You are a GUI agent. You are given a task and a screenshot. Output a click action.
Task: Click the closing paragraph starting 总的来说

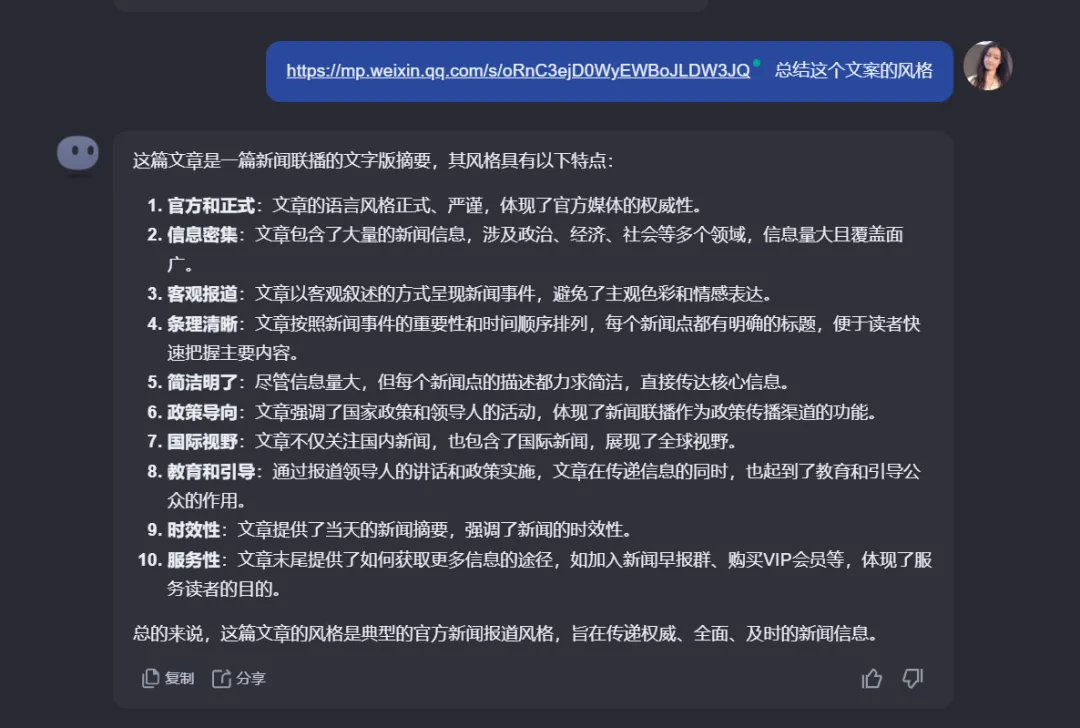506,633
